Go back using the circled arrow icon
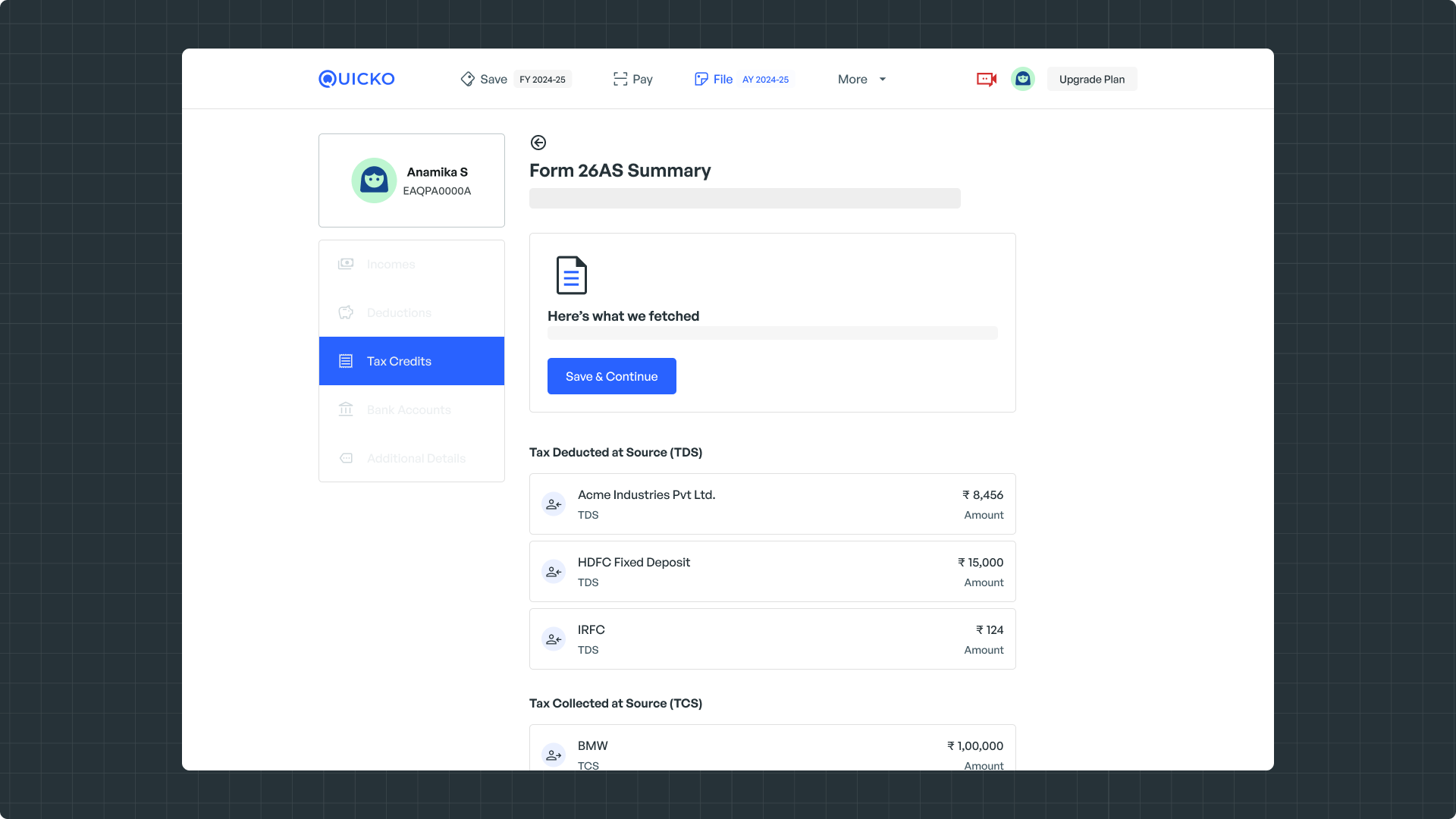Image resolution: width=1456 pixels, height=819 pixels. click(538, 143)
